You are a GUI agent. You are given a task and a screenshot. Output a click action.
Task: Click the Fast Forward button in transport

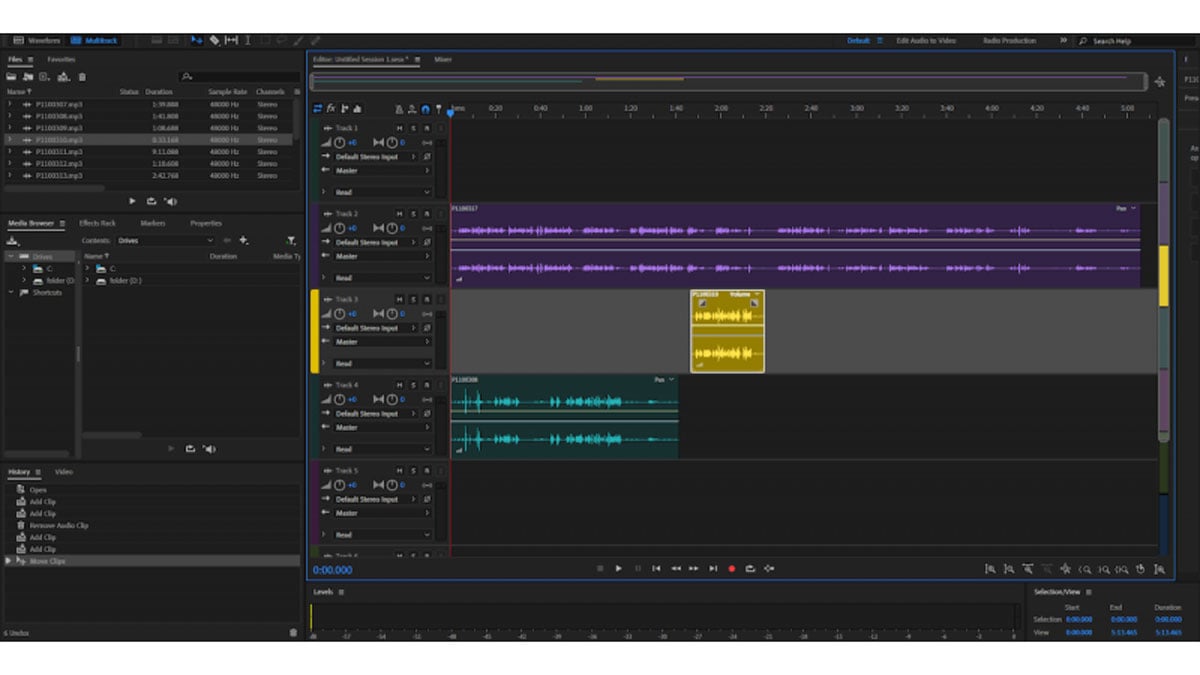694,568
